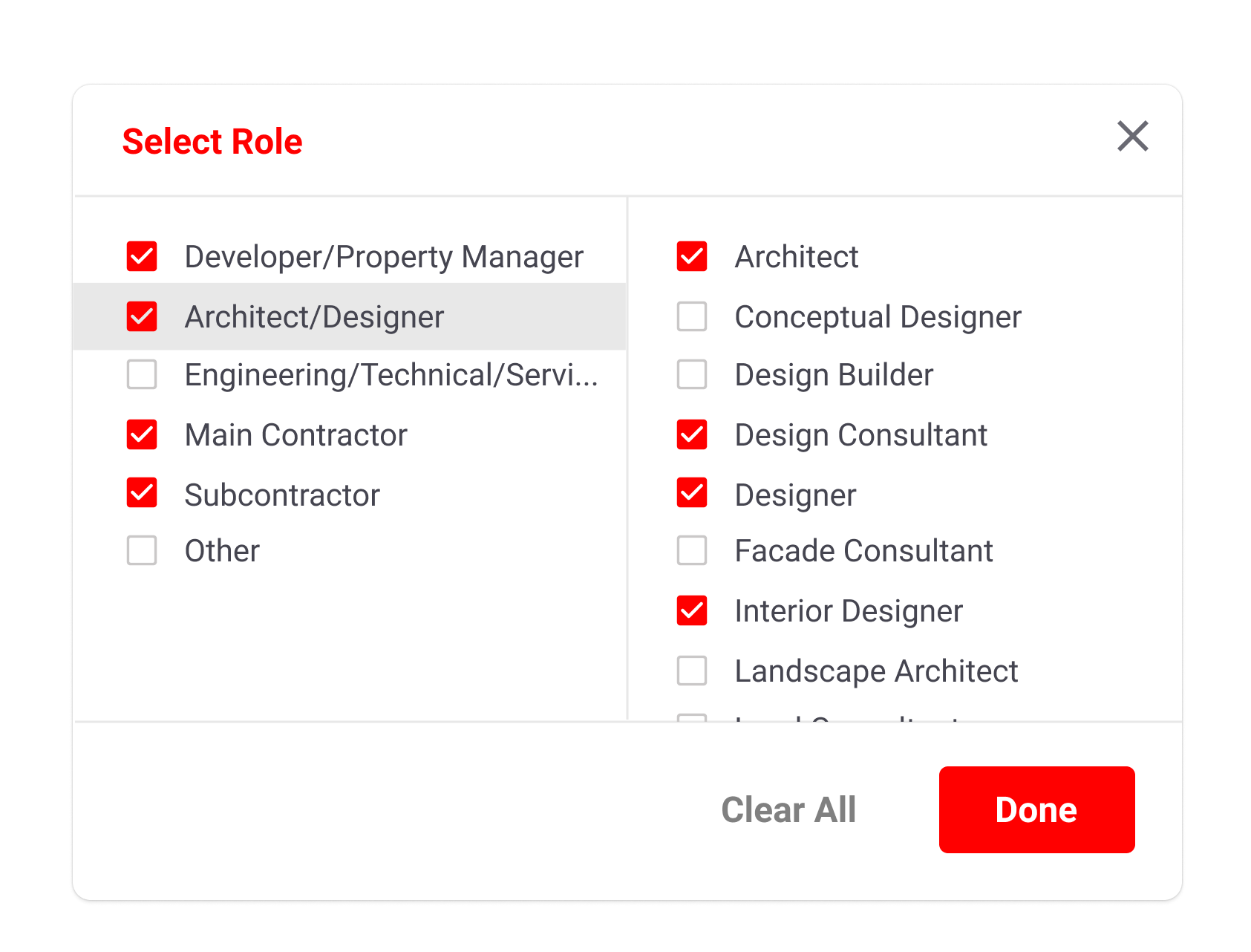Check the Facade Consultant checkbox
This screenshot has width=1251, height=952.
[x=692, y=550]
